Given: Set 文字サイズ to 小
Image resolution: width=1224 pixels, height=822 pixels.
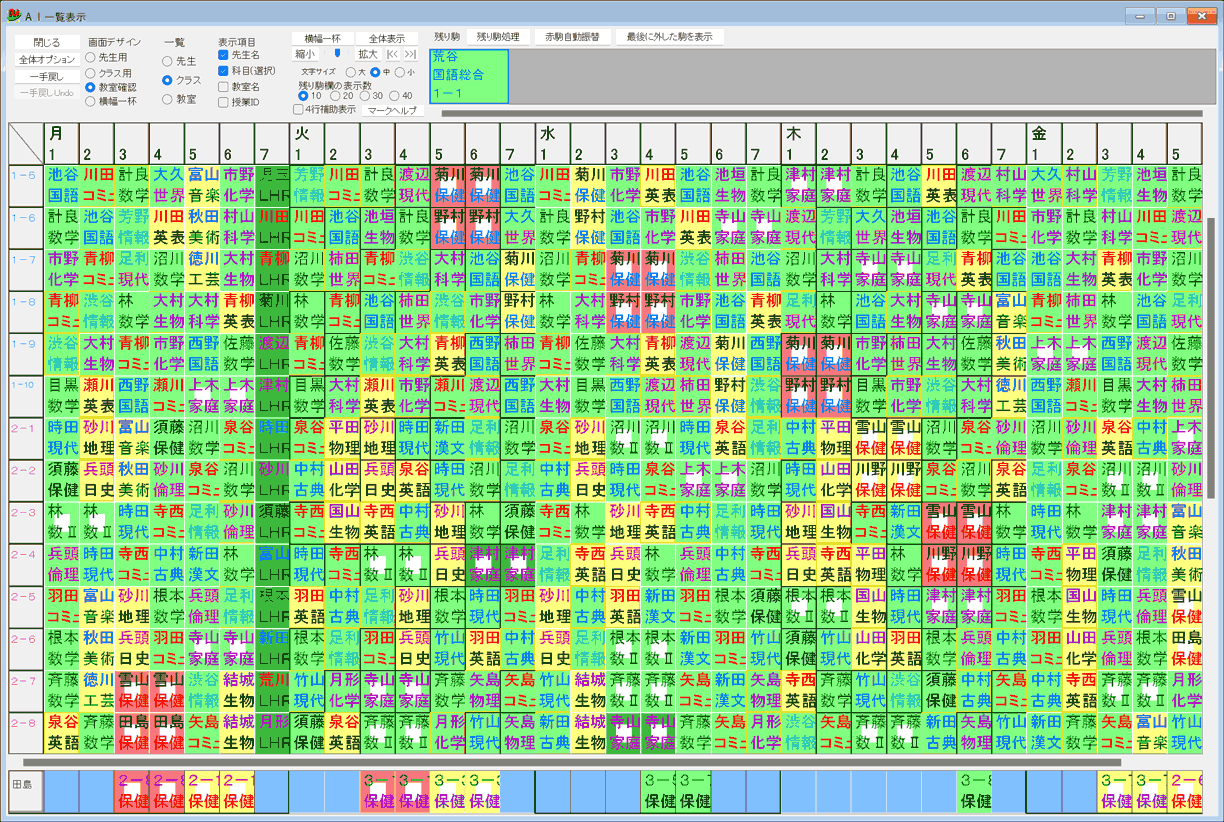Looking at the screenshot, I should click(406, 72).
